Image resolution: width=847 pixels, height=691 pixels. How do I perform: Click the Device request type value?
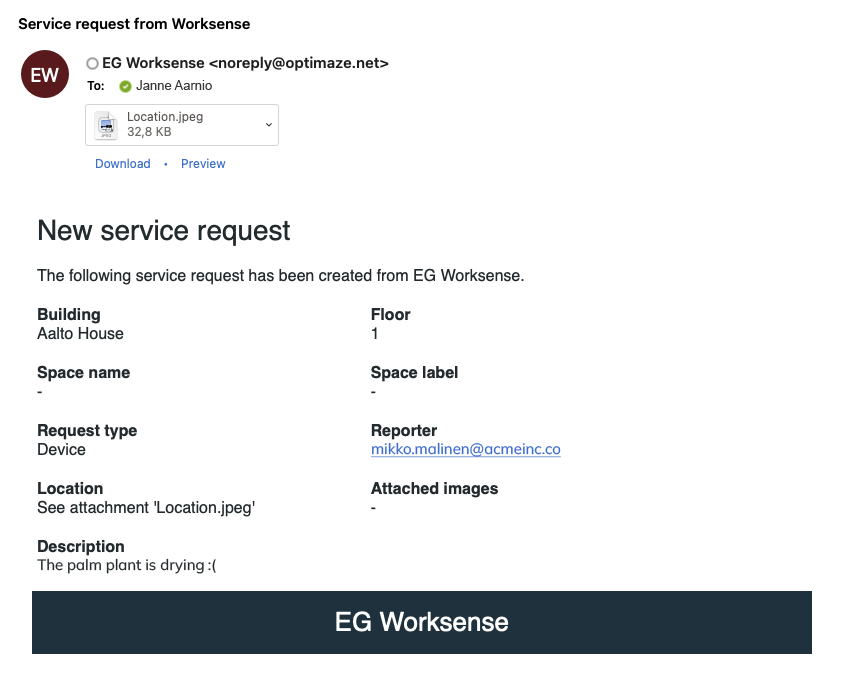[61, 450]
